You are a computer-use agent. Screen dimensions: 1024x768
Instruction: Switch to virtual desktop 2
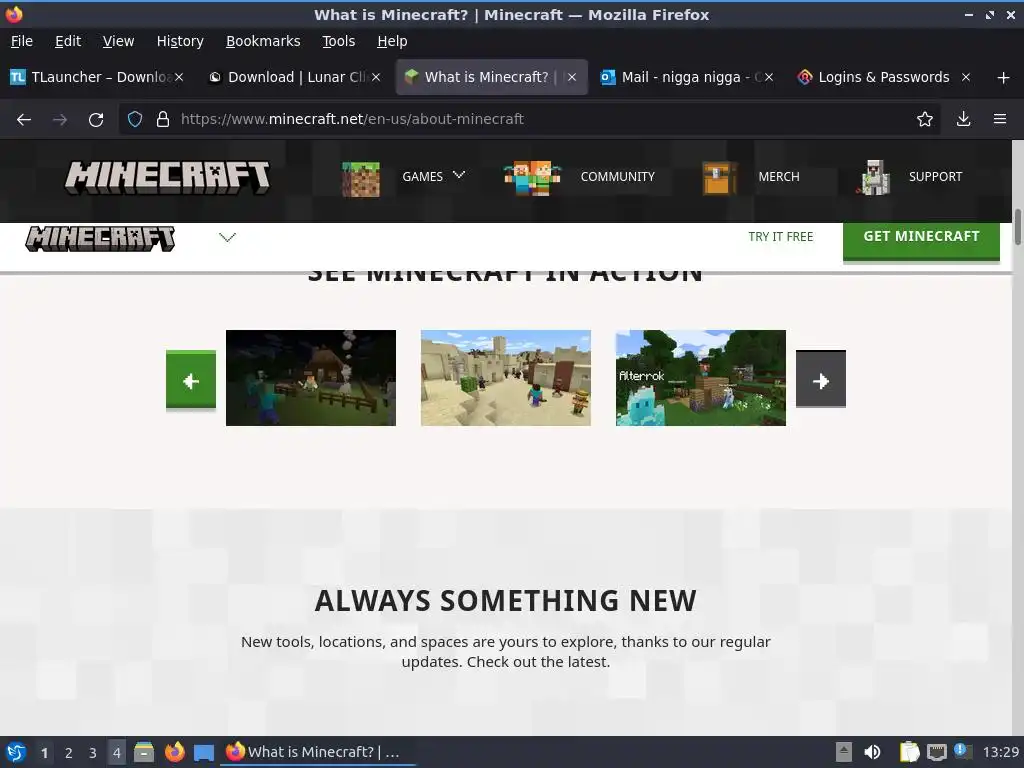(69, 753)
